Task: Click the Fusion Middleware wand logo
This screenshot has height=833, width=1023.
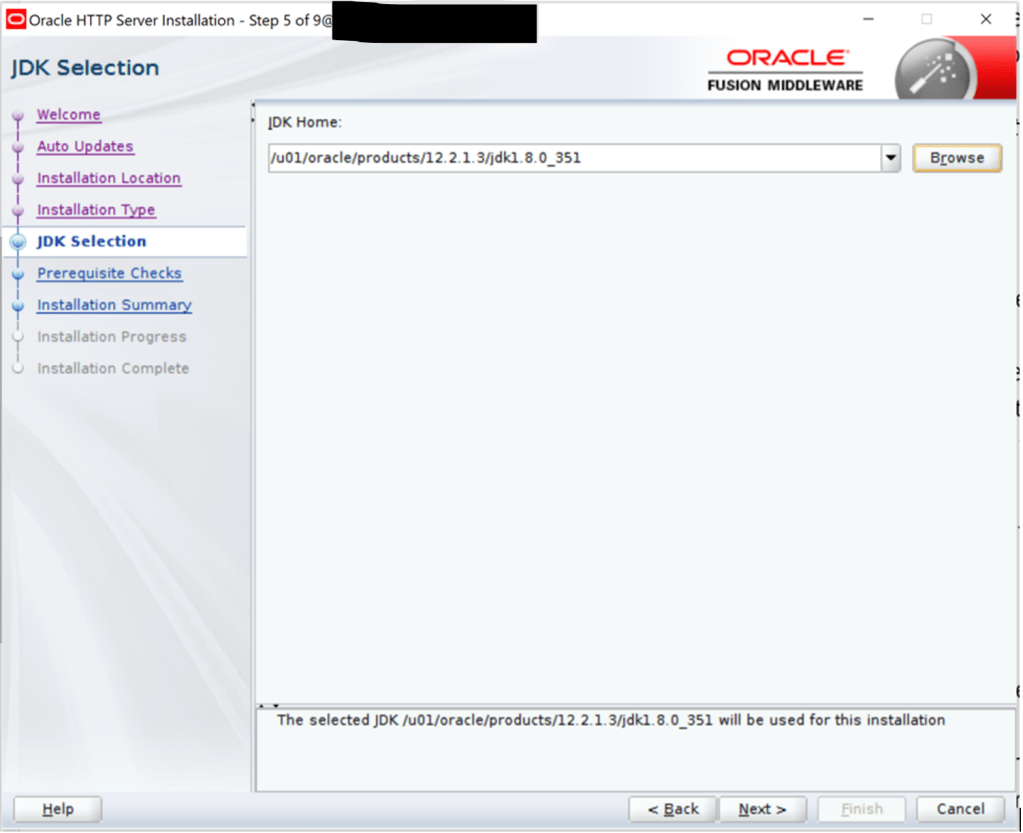Action: click(938, 70)
